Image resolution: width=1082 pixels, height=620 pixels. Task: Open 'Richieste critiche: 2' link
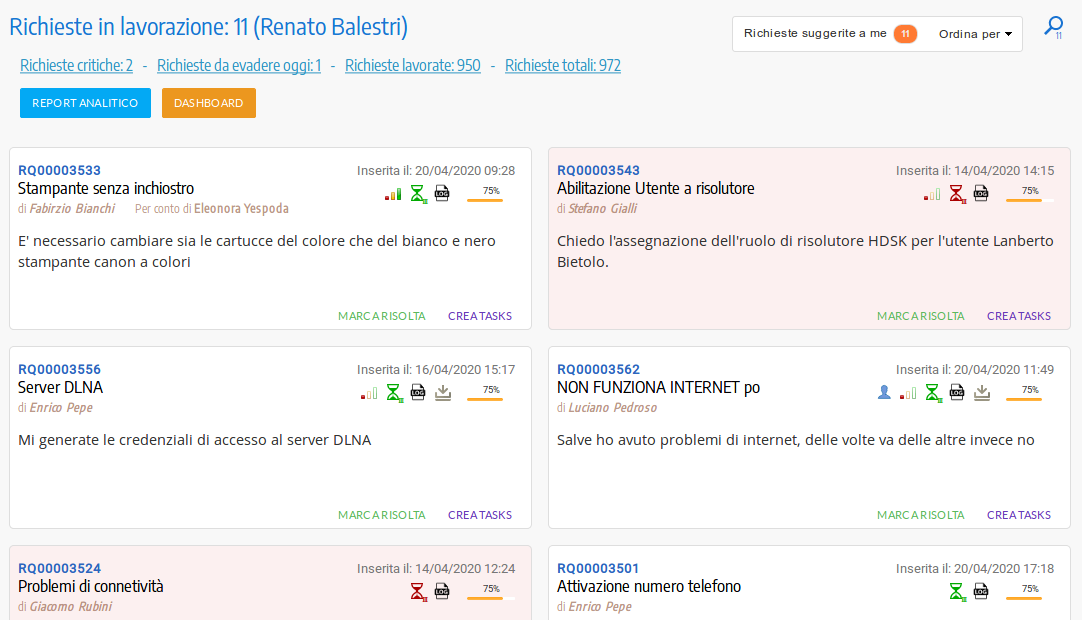[x=76, y=66]
